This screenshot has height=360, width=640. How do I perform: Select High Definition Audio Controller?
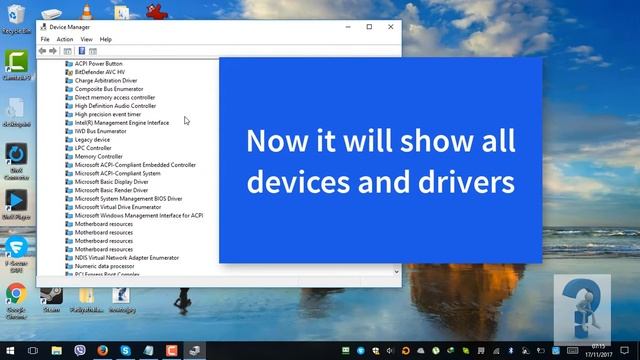pyautogui.click(x=115, y=106)
